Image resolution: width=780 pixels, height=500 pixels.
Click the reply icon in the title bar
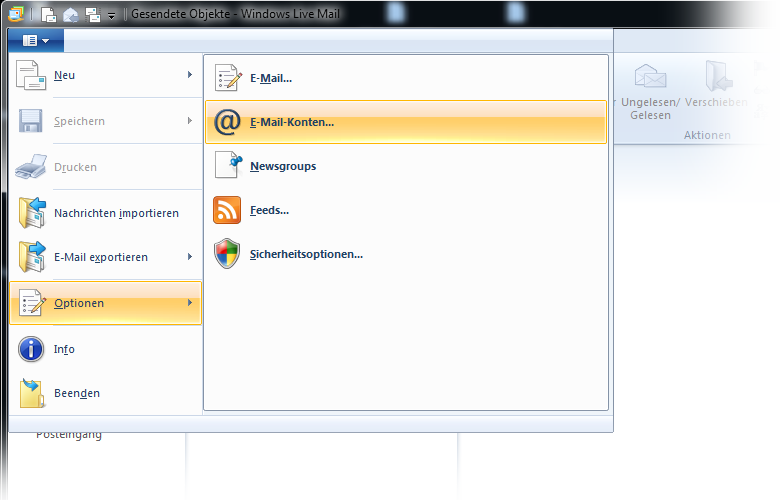pos(69,15)
